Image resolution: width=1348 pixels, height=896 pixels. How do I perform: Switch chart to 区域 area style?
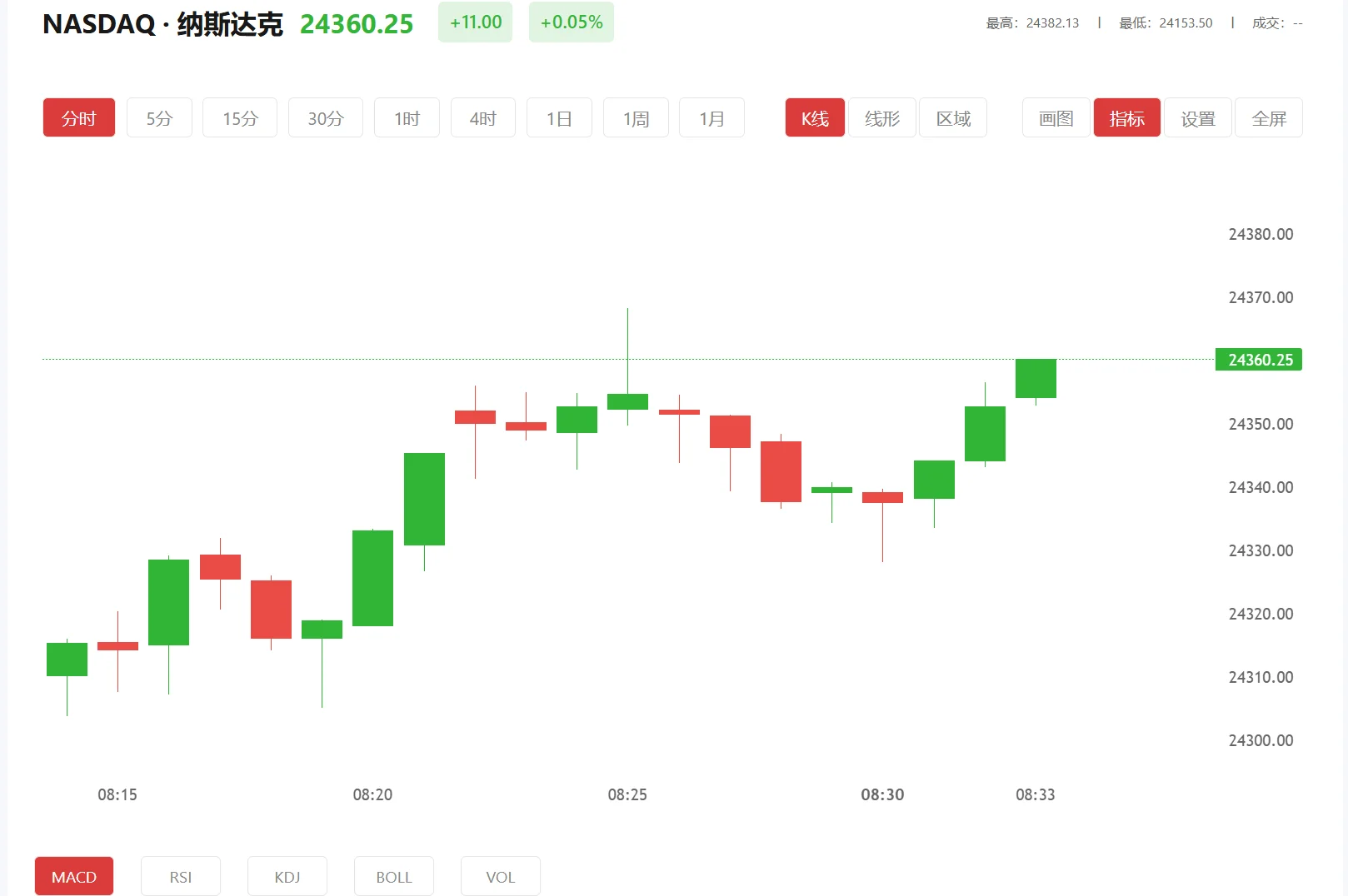click(953, 117)
